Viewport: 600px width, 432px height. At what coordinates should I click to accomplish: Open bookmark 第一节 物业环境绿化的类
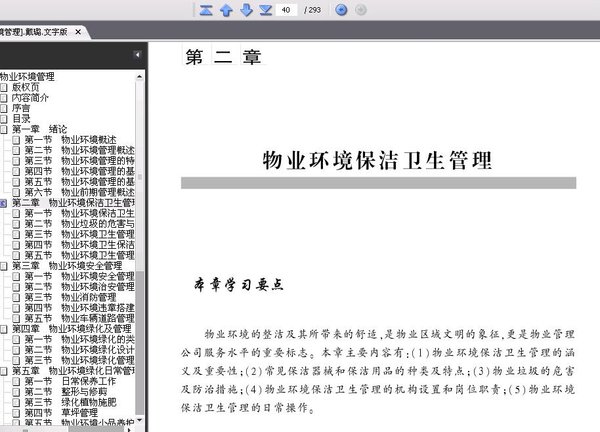tap(80, 339)
